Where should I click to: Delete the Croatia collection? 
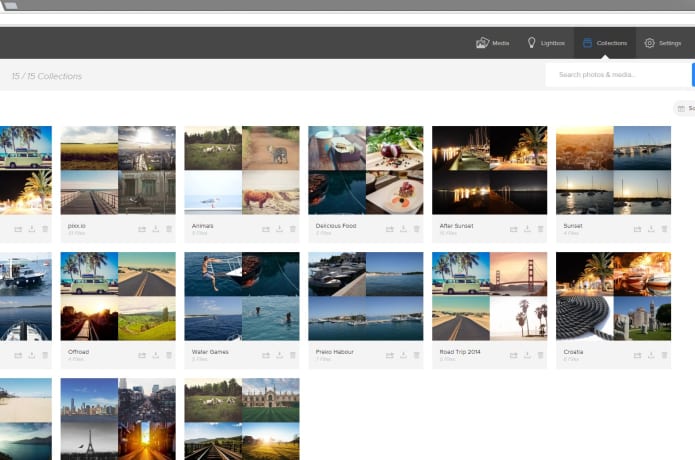[664, 355]
